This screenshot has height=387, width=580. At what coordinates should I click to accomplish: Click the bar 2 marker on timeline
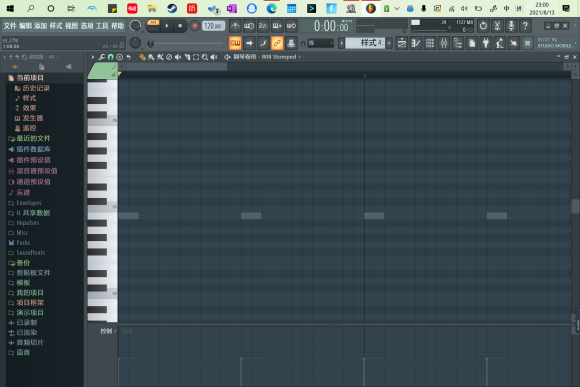365,75
